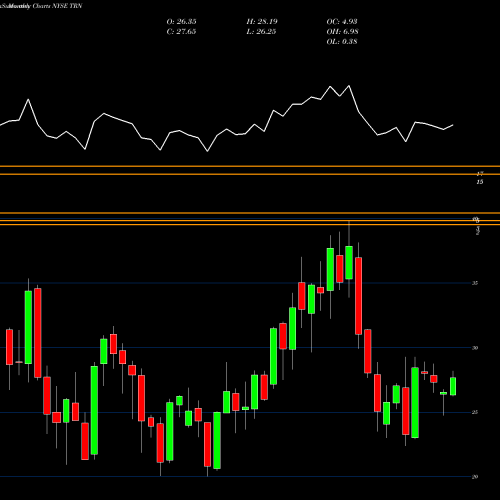The height and width of the screenshot is (500, 500).
Task: Click the '20' price axis label
Action: [x=475, y=477]
